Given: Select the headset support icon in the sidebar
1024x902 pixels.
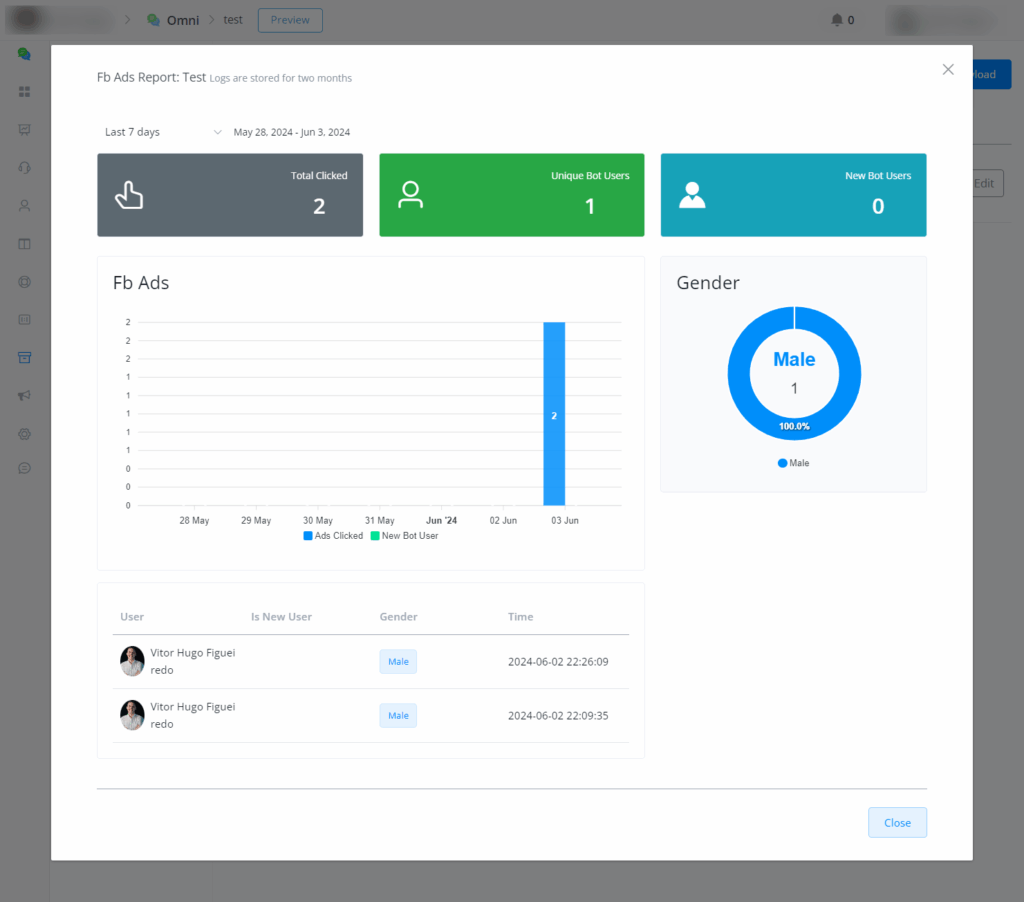Looking at the screenshot, I should 25,168.
